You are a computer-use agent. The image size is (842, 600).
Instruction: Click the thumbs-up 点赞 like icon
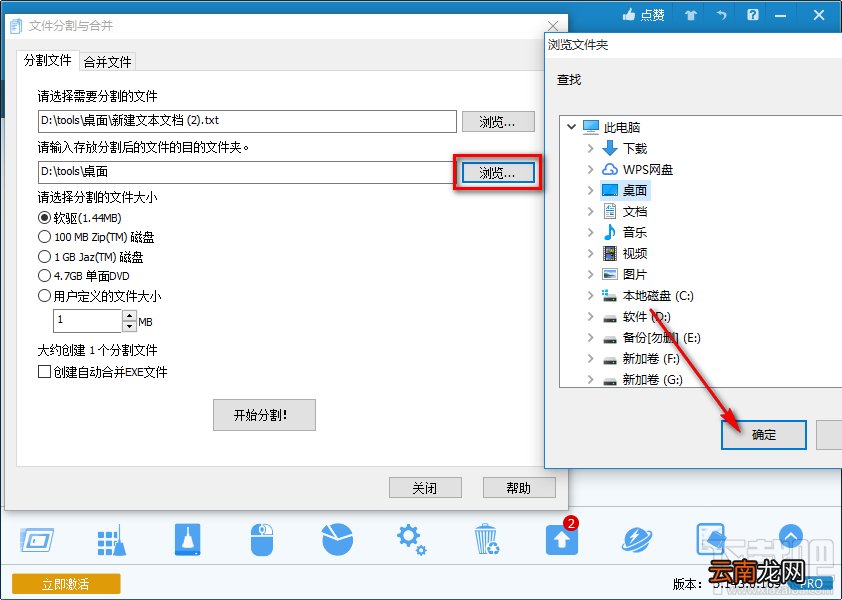[x=629, y=15]
